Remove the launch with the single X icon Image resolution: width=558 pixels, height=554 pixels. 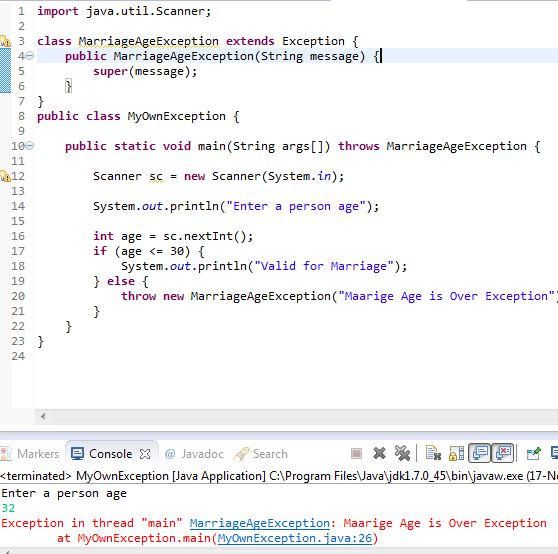pos(379,453)
